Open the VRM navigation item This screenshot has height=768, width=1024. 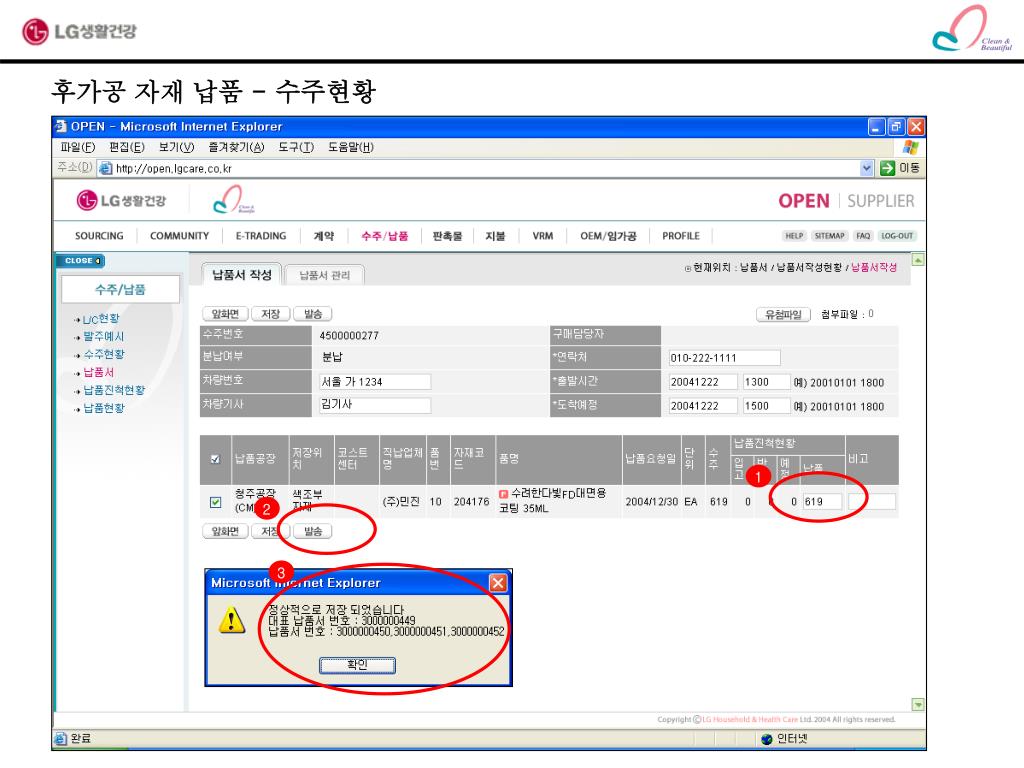coord(543,236)
